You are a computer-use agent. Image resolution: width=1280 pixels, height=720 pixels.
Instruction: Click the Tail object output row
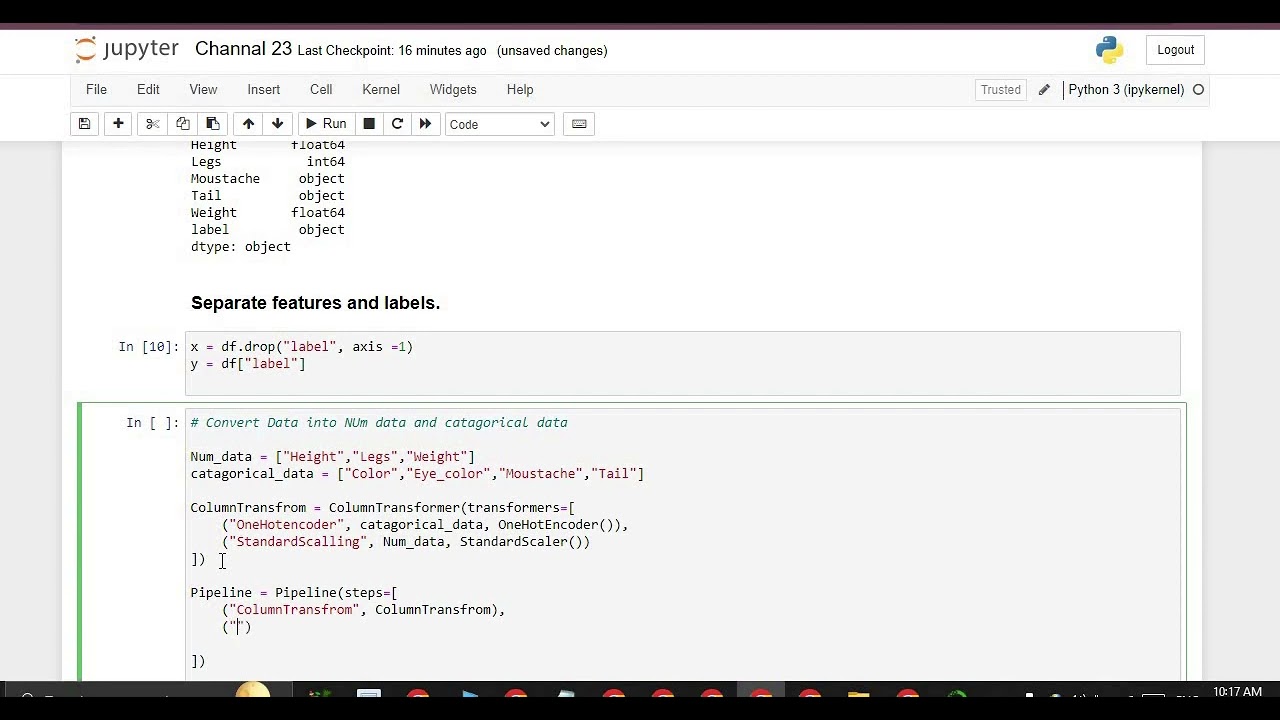pyautogui.click(x=268, y=196)
